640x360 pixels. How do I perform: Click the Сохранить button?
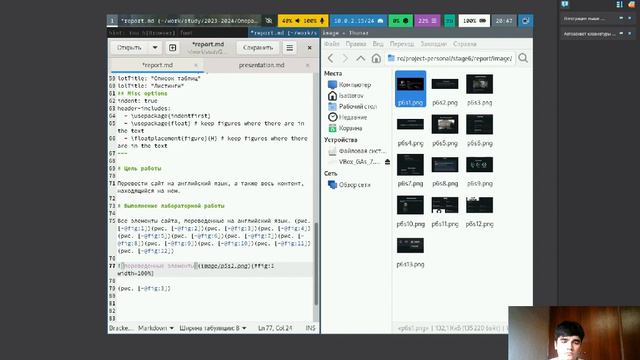click(258, 48)
